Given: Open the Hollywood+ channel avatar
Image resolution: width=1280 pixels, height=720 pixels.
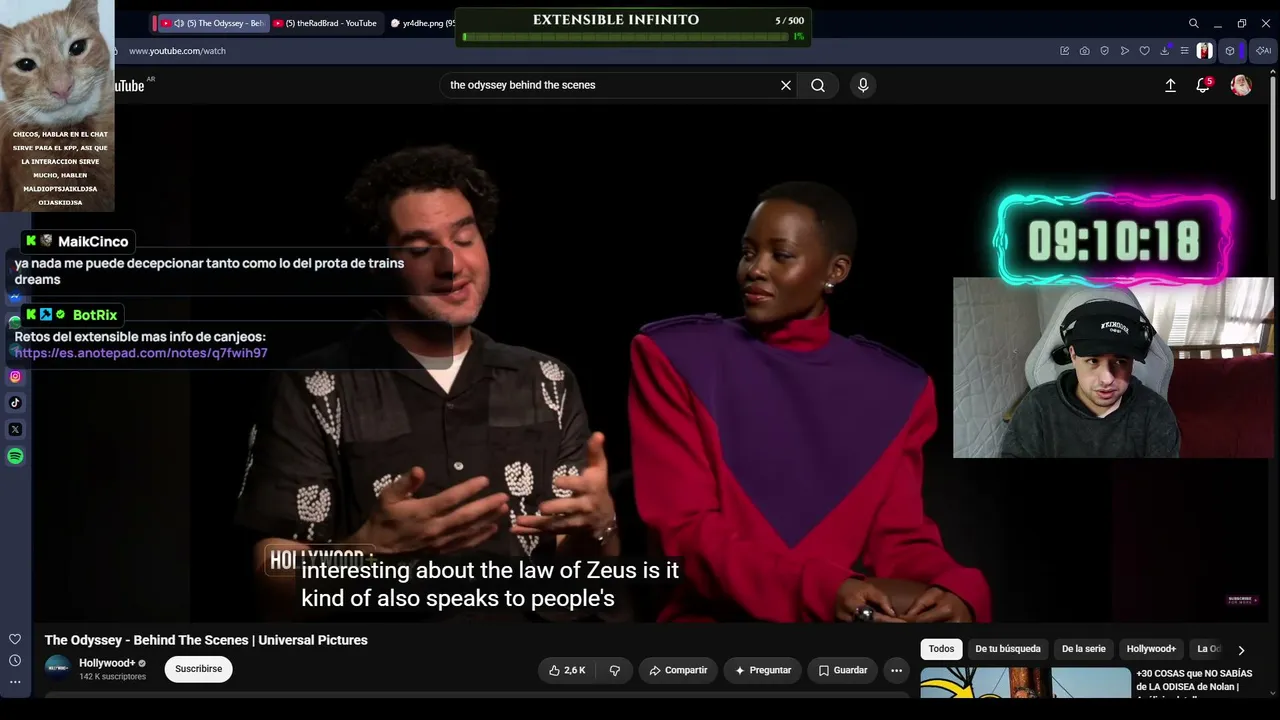Looking at the screenshot, I should click(58, 669).
